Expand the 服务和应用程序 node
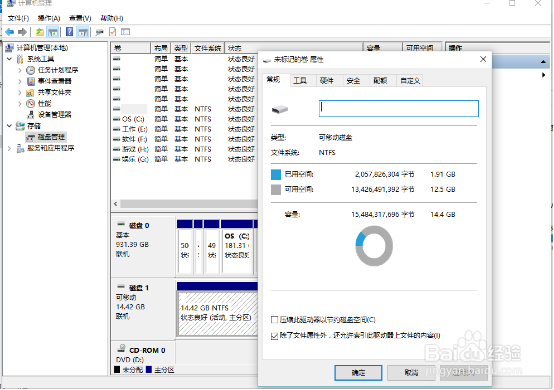This screenshot has height=390, width=554. pyautogui.click(x=10, y=148)
